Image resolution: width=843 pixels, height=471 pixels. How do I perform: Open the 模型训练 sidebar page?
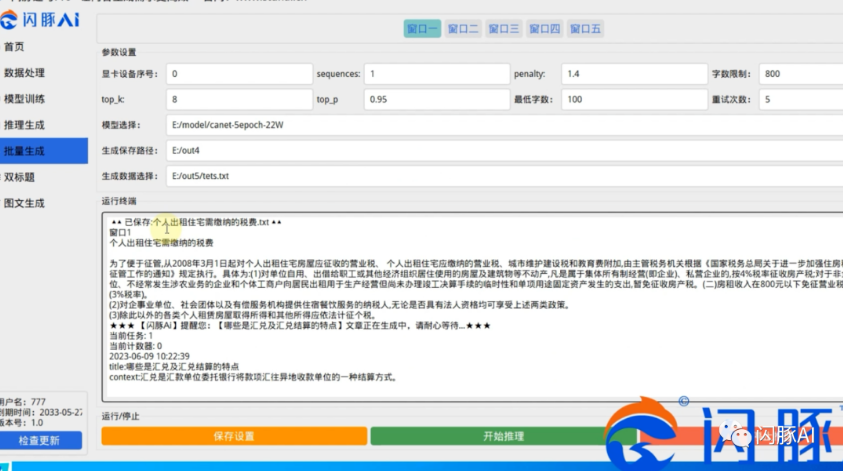pos(24,99)
